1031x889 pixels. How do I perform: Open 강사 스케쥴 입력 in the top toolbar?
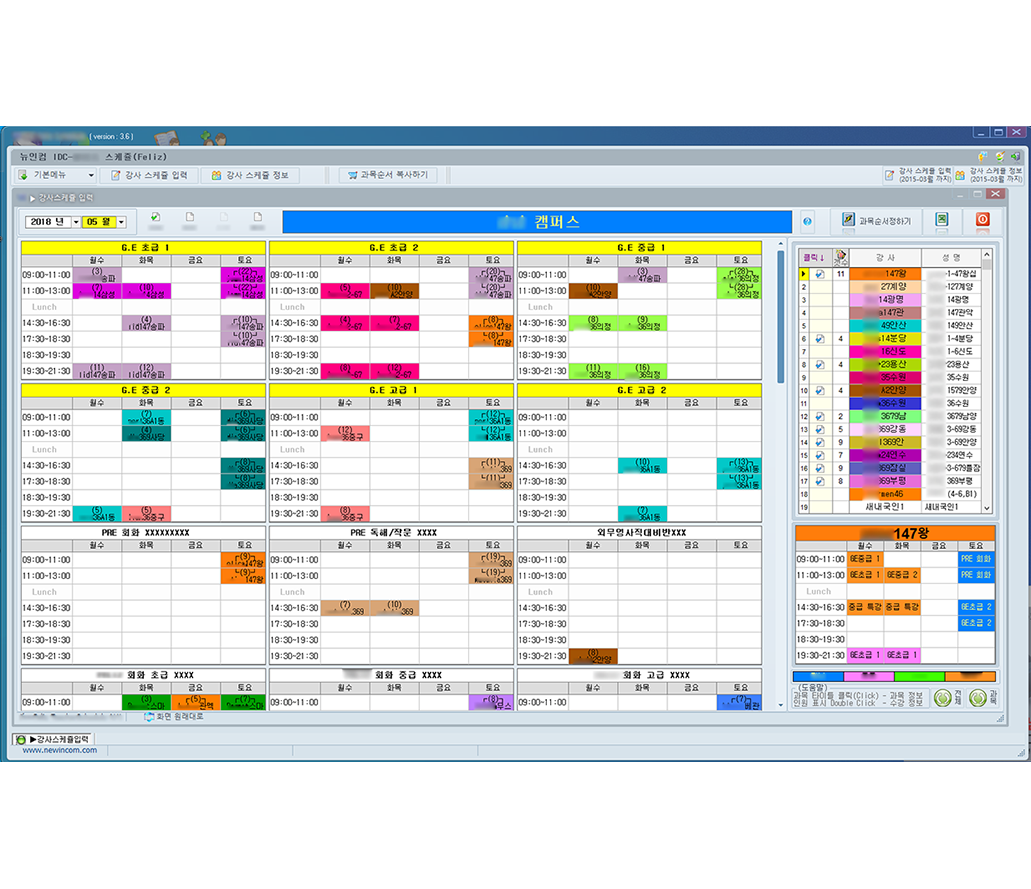point(148,175)
